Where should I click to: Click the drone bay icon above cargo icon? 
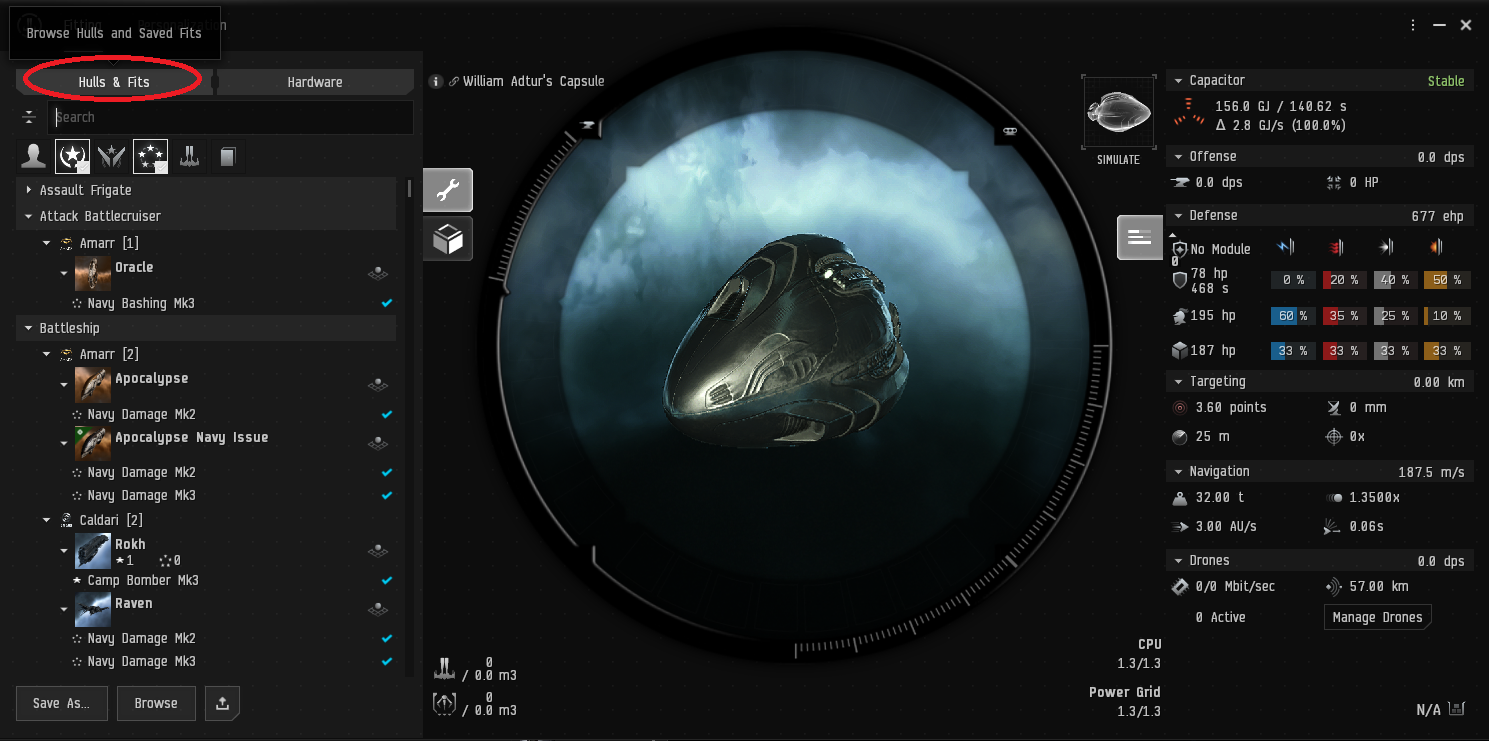point(444,667)
